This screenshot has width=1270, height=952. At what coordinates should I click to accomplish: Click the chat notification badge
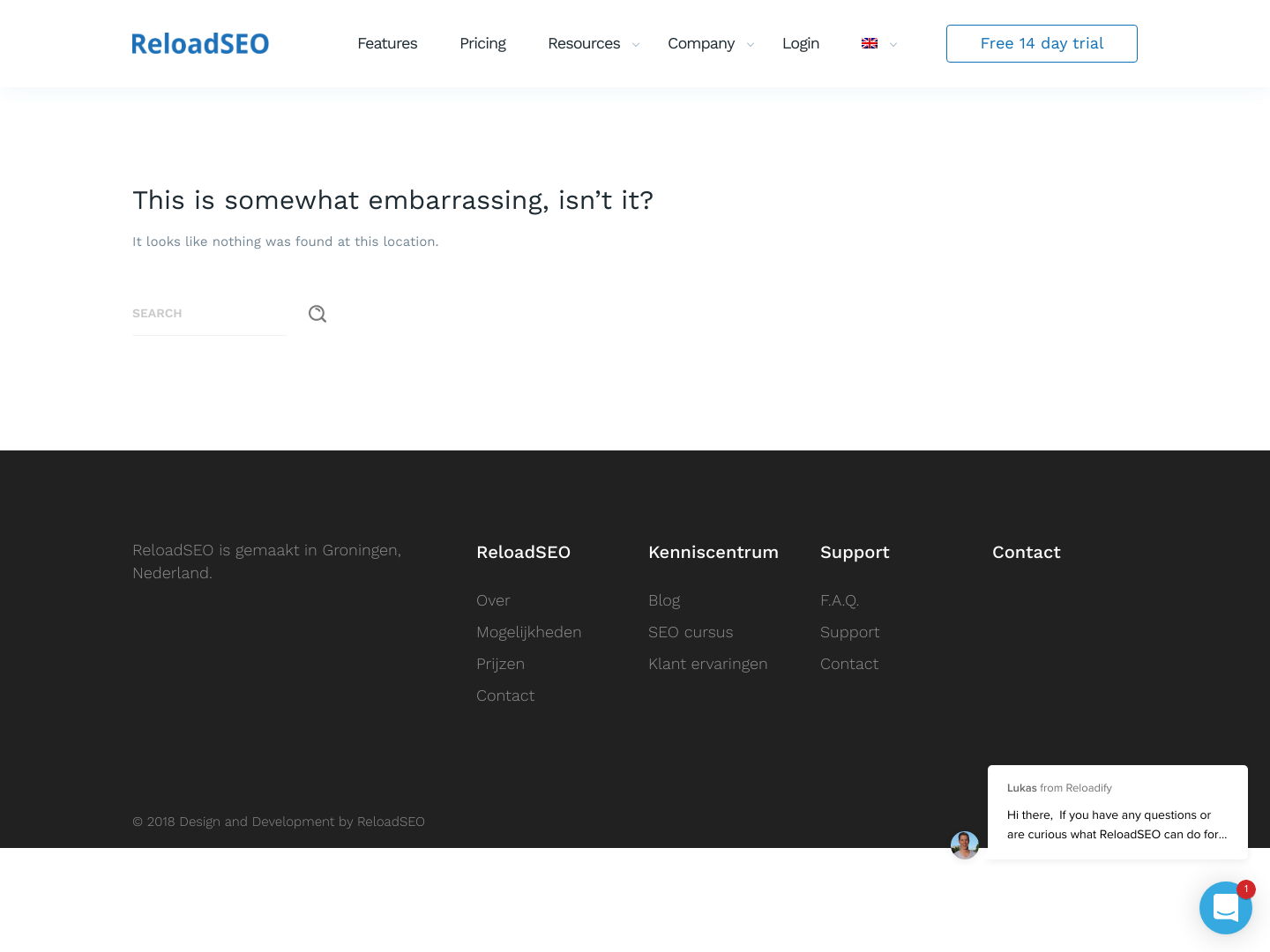tap(1245, 889)
